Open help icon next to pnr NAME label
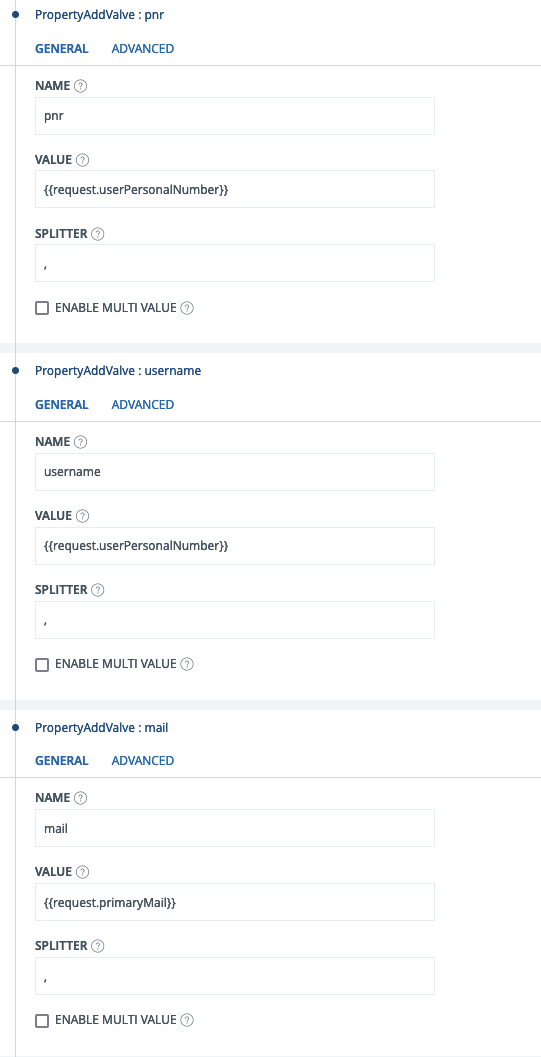Image resolution: width=541 pixels, height=1057 pixels. 81,86
